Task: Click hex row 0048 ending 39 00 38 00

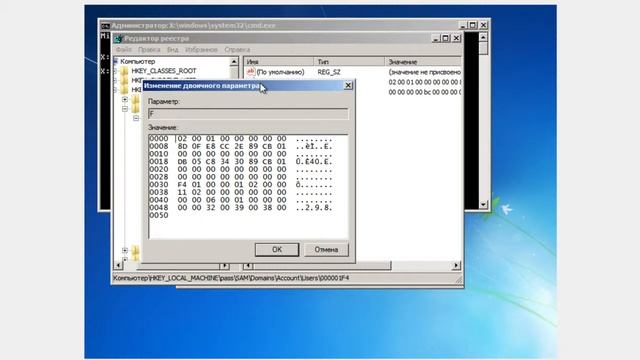Action: (x=241, y=208)
